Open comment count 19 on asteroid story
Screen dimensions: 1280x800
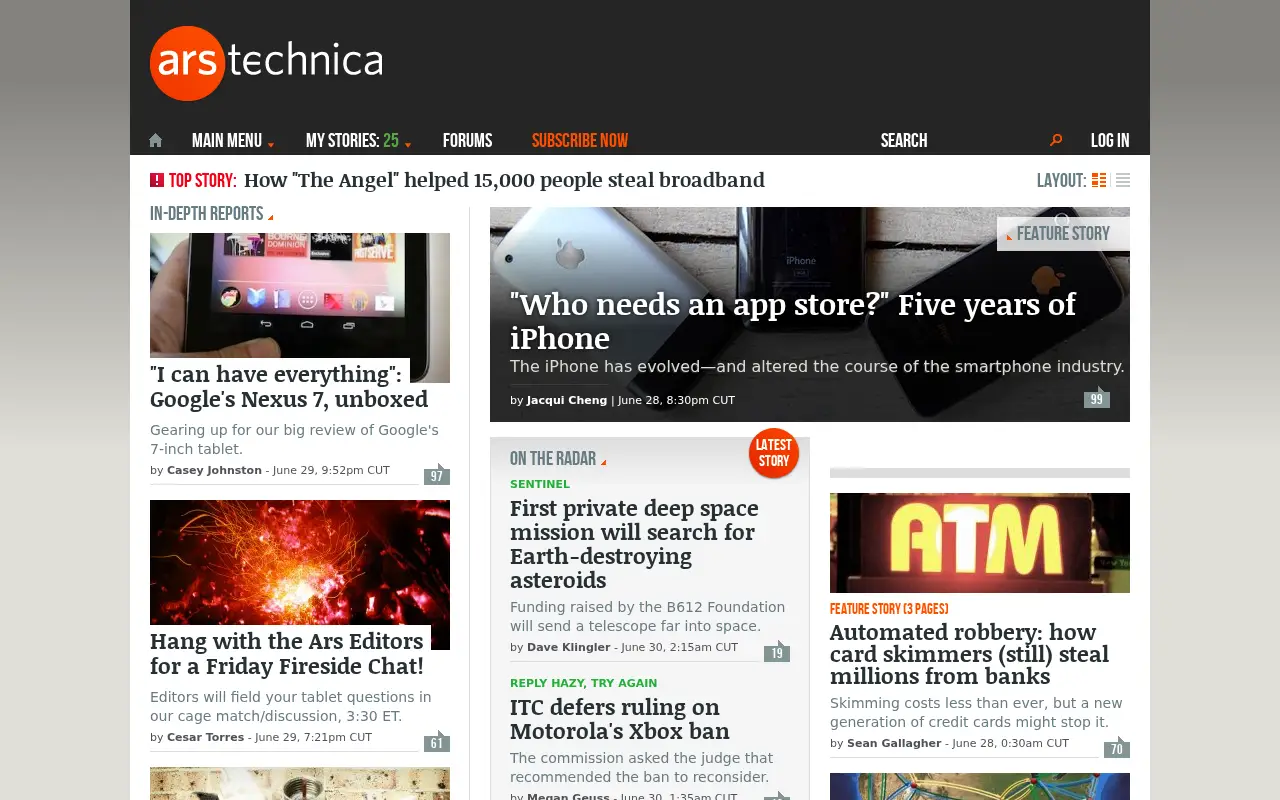[x=777, y=651]
